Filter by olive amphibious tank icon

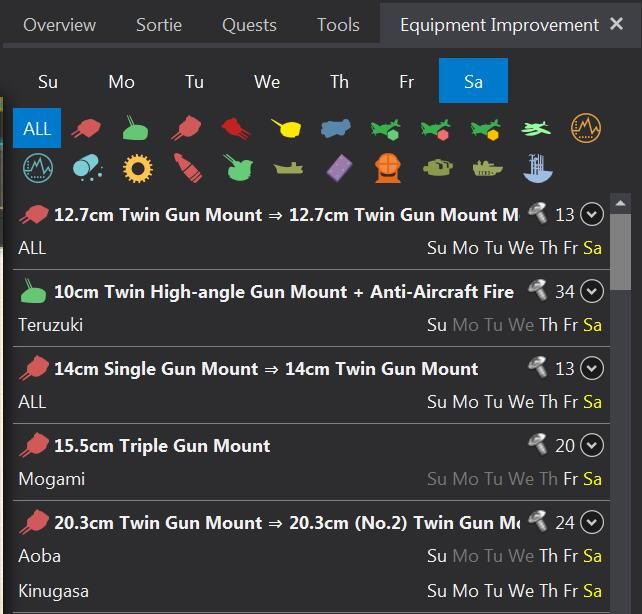[488, 168]
